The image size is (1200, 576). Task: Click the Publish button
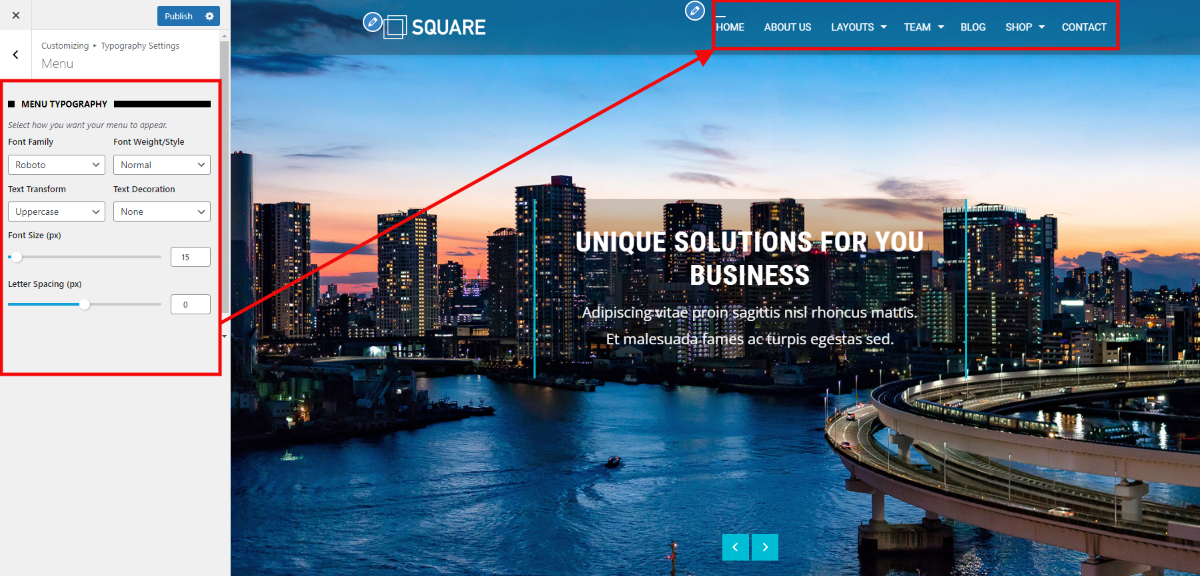[x=179, y=16]
